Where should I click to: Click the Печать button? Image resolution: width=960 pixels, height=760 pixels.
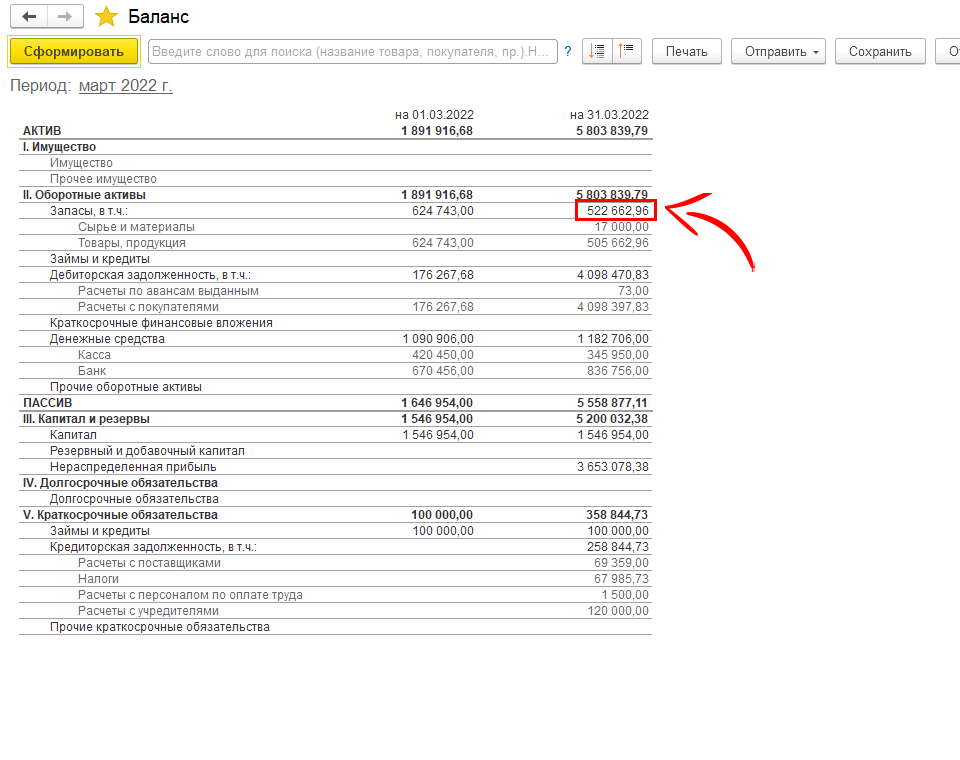[686, 52]
